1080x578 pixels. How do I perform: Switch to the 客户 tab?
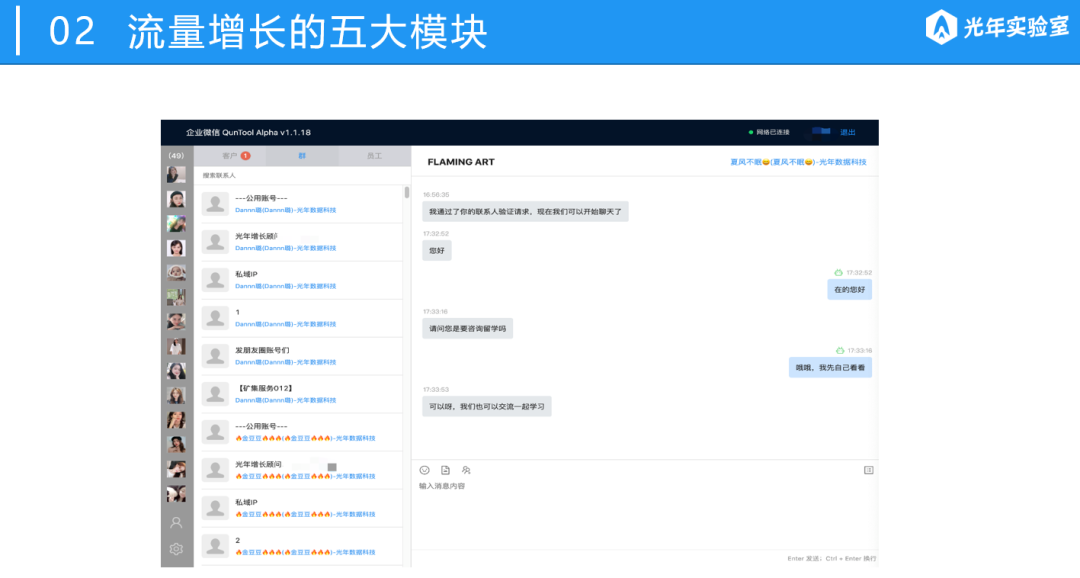pos(233,156)
